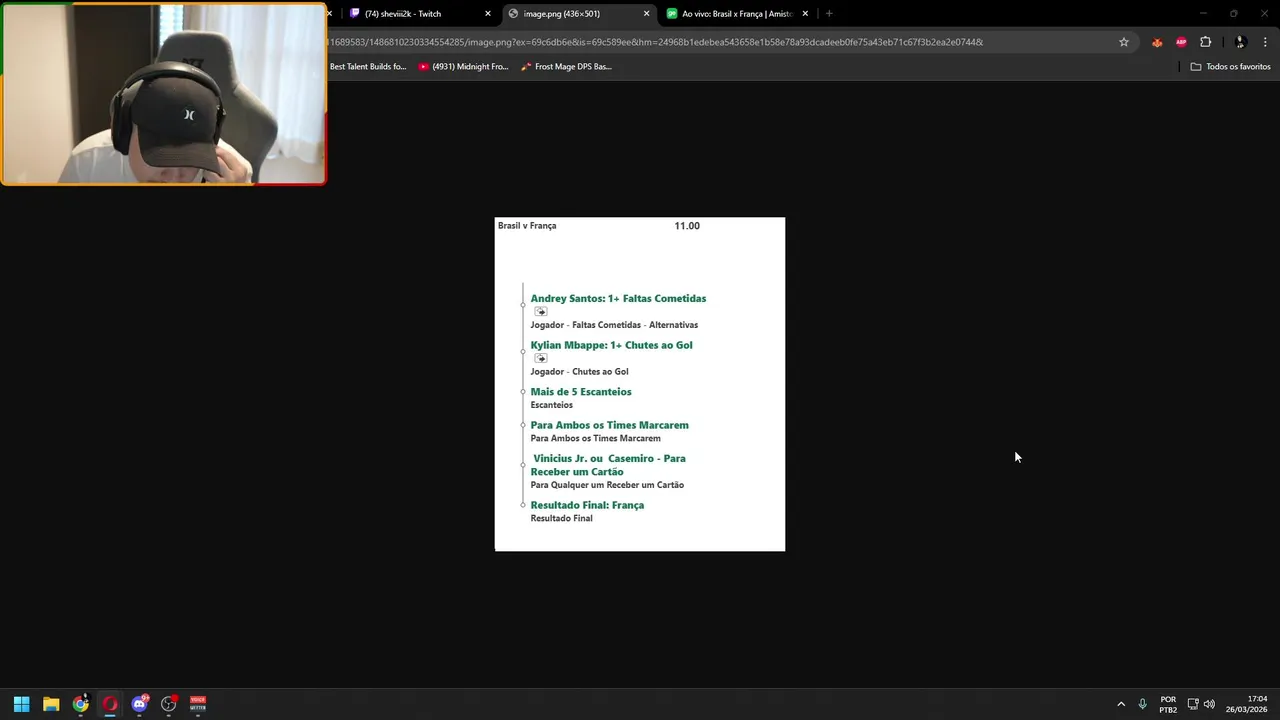Open Chrome from the taskbar
The height and width of the screenshot is (720, 1280).
[80, 704]
